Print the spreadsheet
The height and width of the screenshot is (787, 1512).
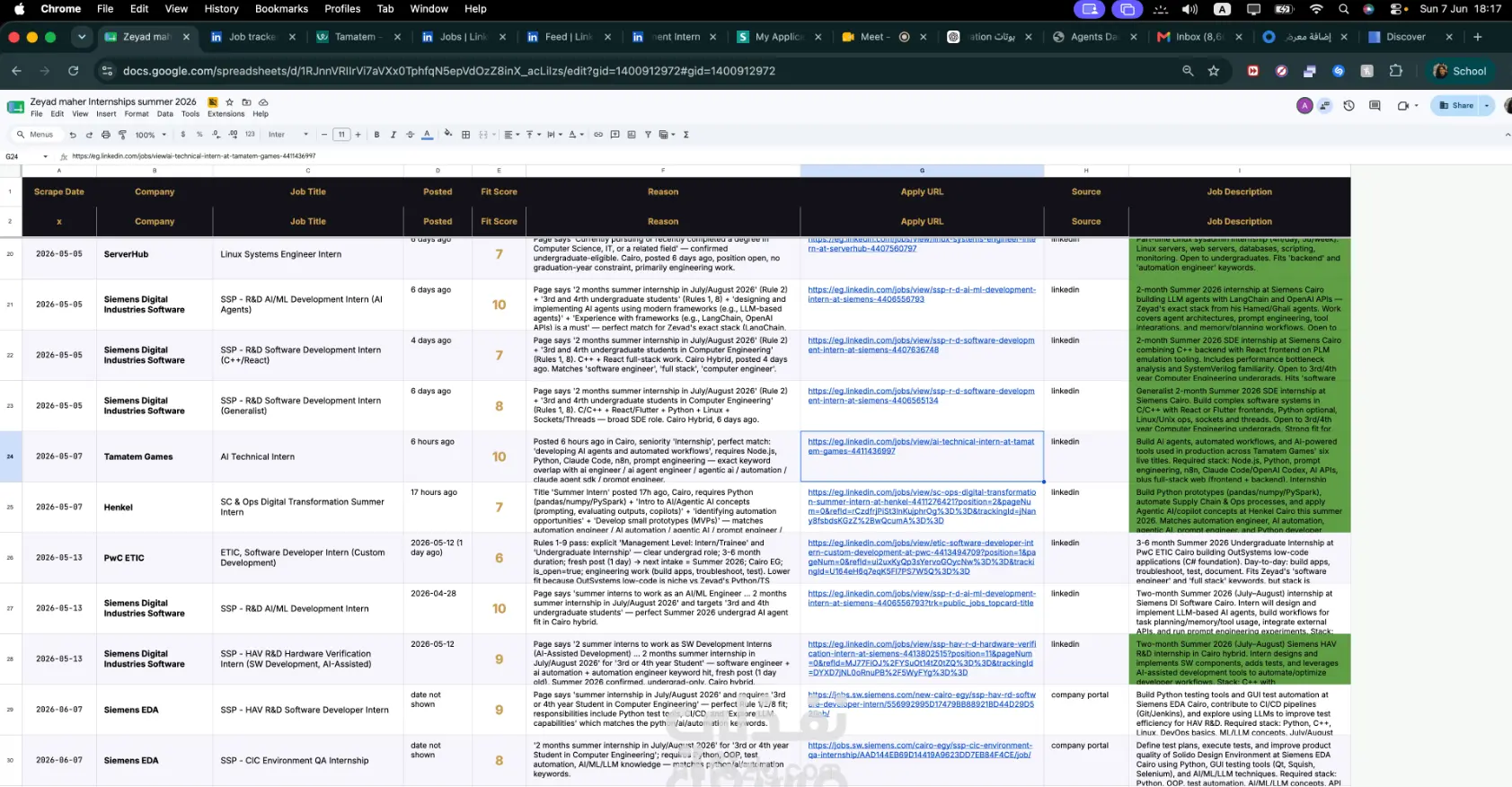pyautogui.click(x=105, y=135)
